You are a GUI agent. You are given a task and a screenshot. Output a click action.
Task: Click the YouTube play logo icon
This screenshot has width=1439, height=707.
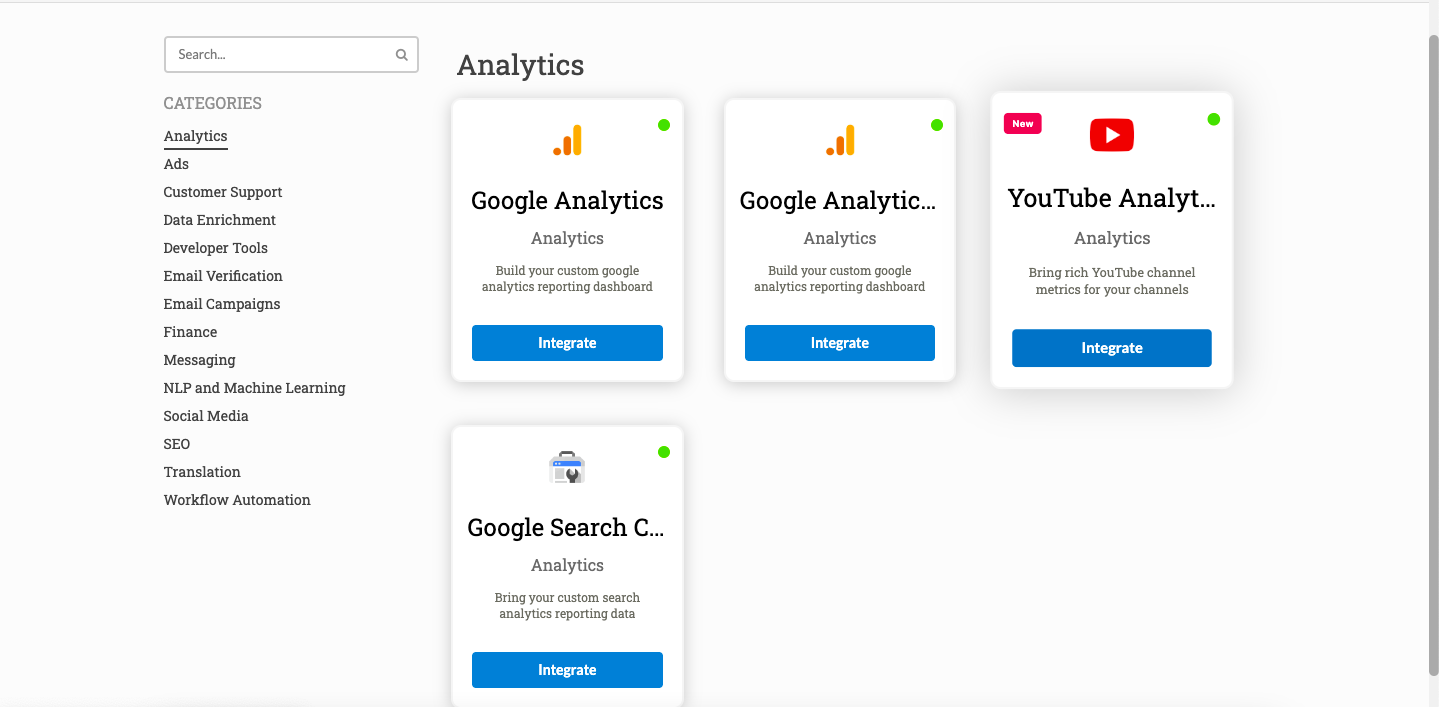click(x=1112, y=135)
